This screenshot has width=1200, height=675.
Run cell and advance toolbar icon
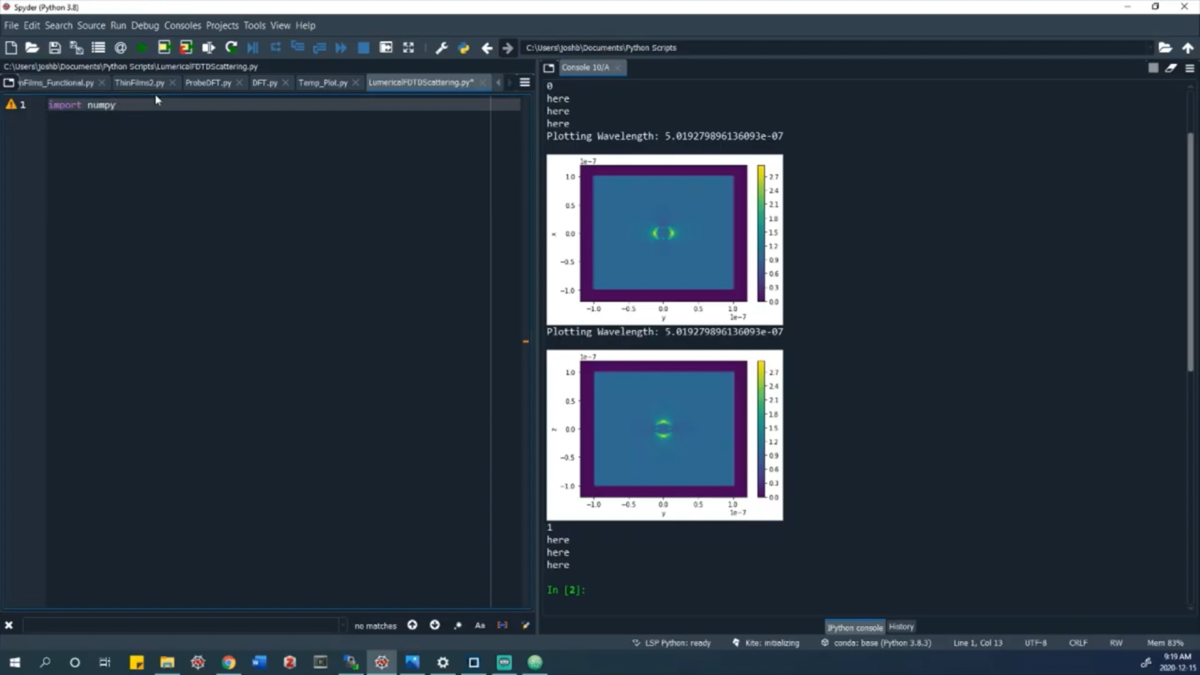(x=186, y=47)
